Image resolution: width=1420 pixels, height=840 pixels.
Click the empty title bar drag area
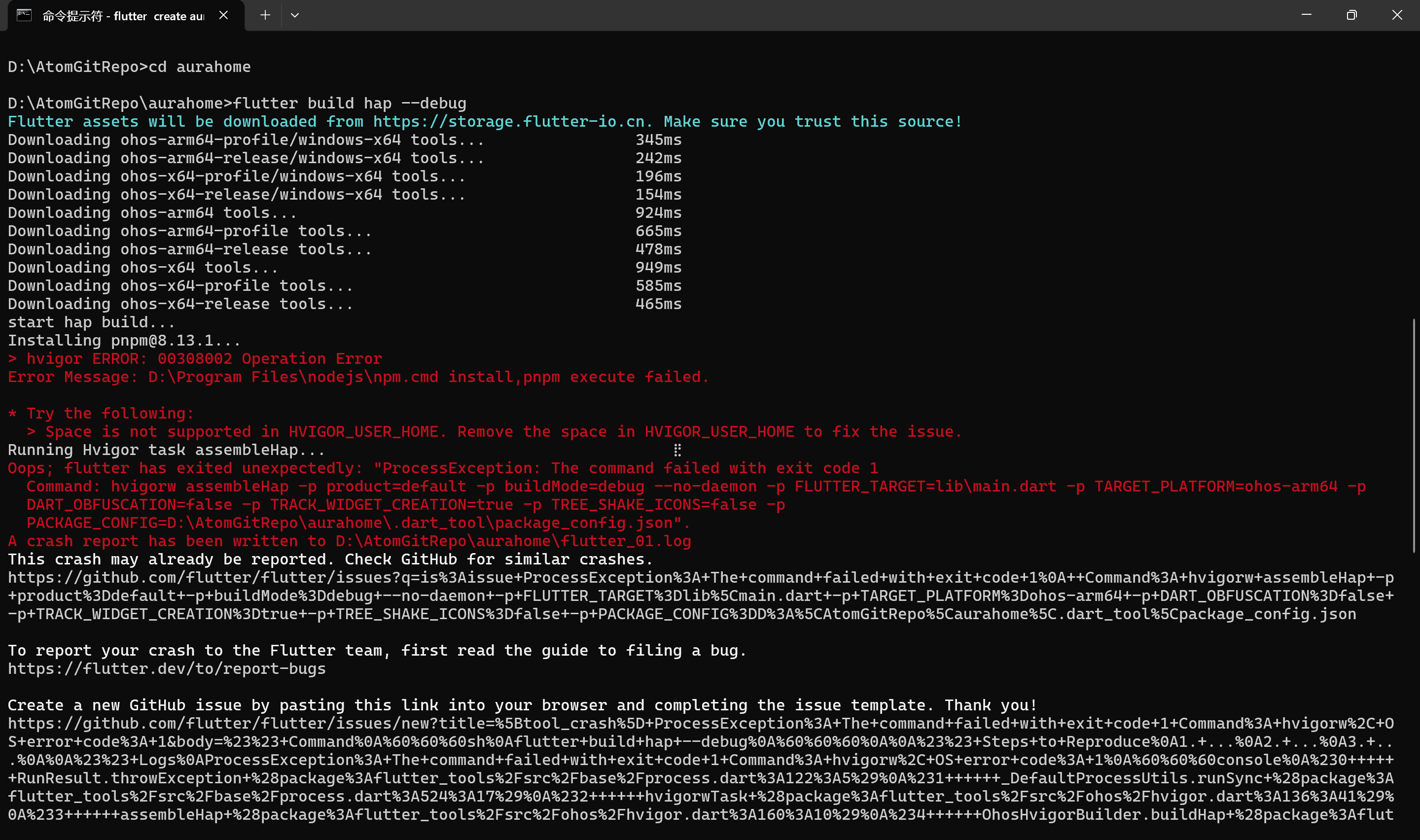[x=792, y=15]
